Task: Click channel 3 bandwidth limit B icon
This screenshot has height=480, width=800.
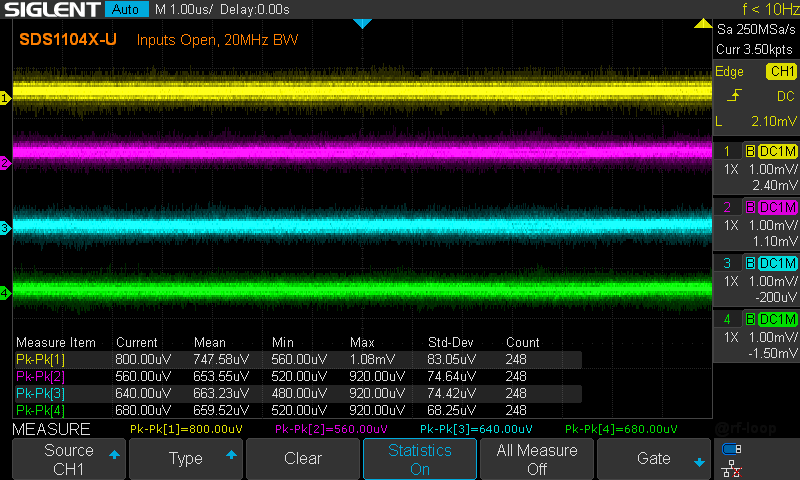Action: [750, 264]
